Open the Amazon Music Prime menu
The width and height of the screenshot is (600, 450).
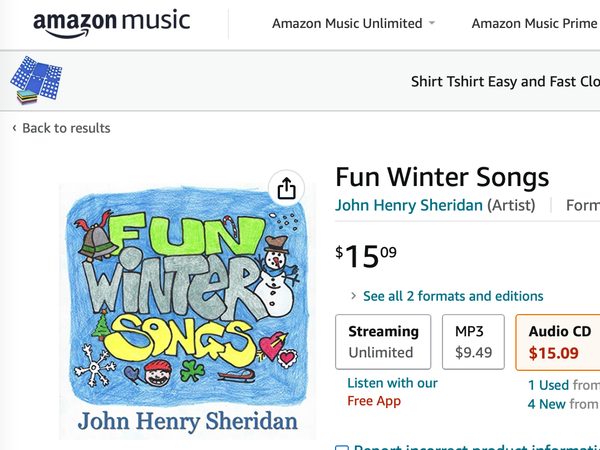(535, 23)
